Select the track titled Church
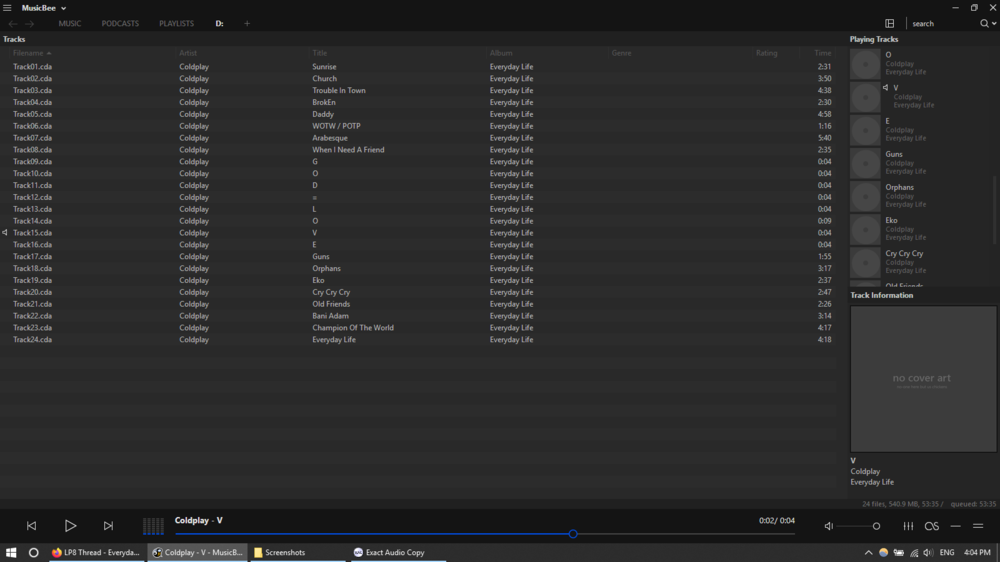1000x562 pixels. [x=325, y=78]
